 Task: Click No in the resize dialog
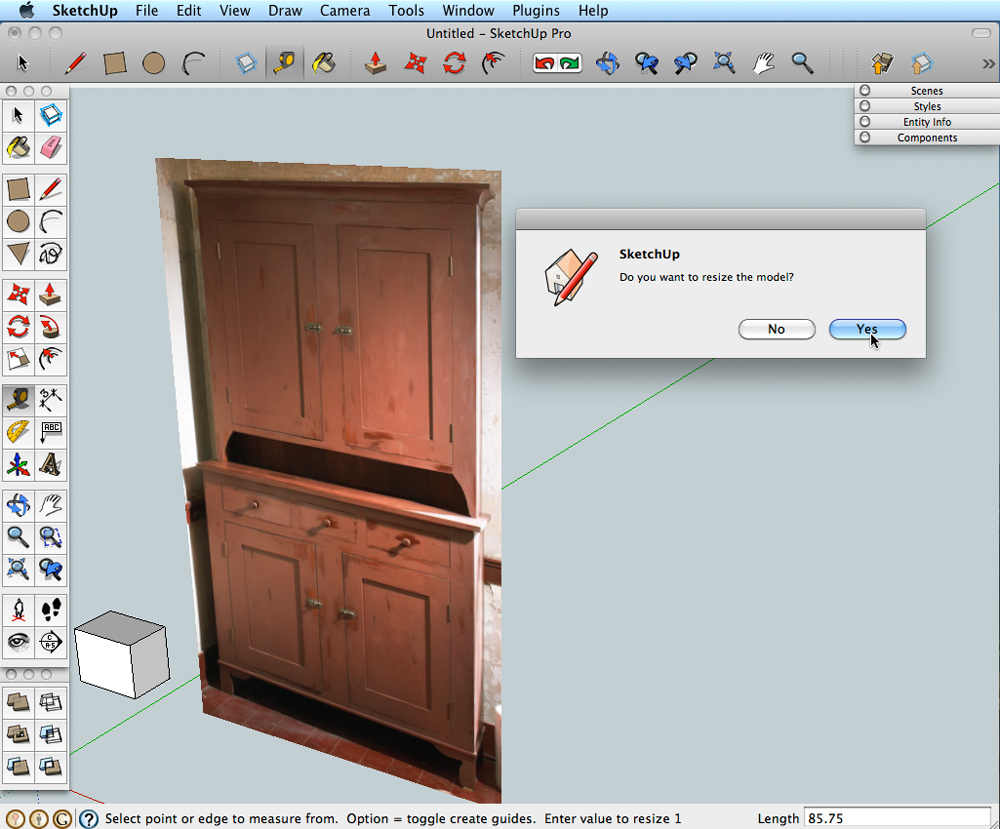[x=776, y=329]
